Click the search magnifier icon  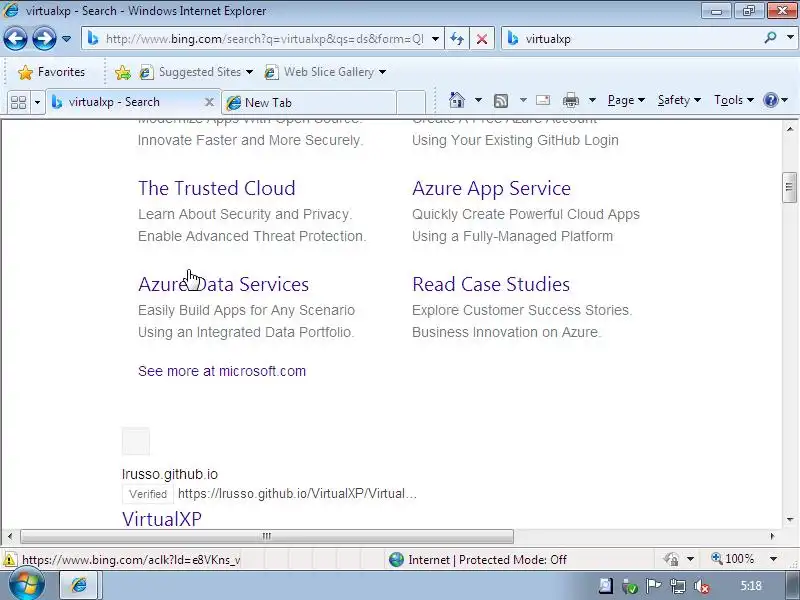(770, 38)
